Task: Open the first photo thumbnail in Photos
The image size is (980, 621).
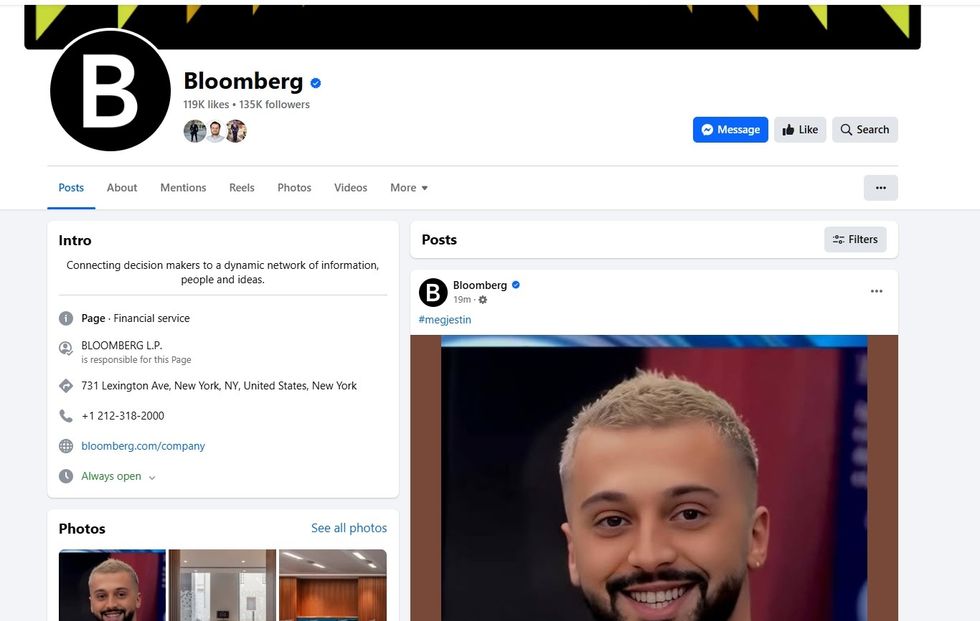Action: (x=112, y=585)
